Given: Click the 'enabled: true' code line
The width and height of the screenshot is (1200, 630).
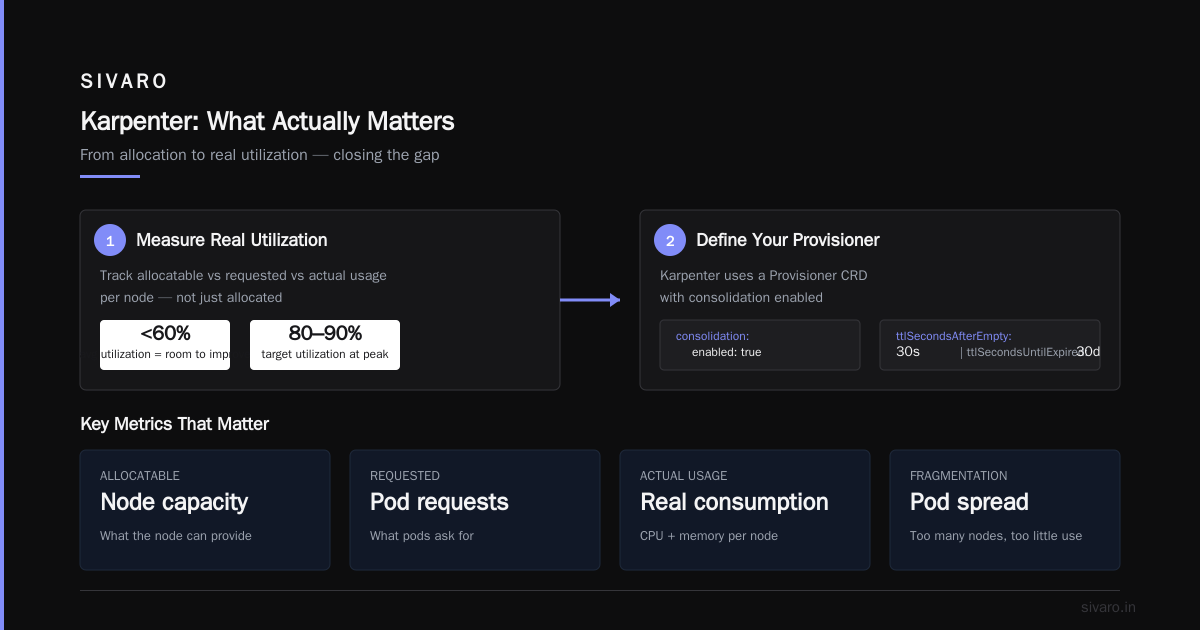Looking at the screenshot, I should 726,352.
